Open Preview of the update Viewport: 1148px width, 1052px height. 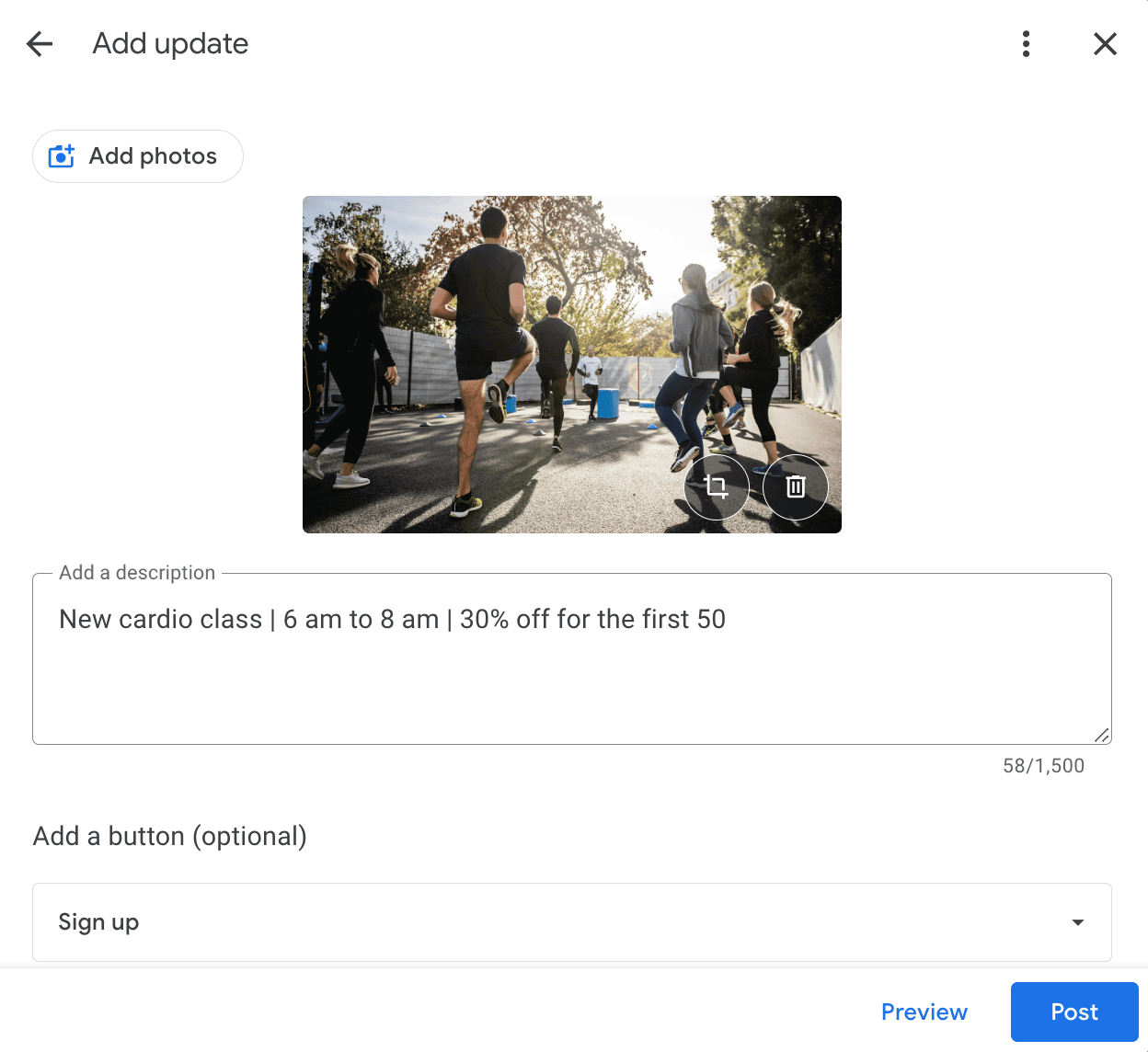[924, 1012]
